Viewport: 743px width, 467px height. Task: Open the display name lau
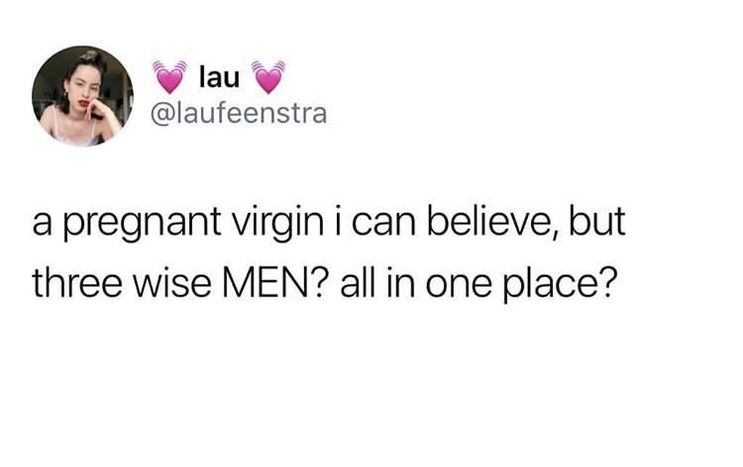[219, 77]
